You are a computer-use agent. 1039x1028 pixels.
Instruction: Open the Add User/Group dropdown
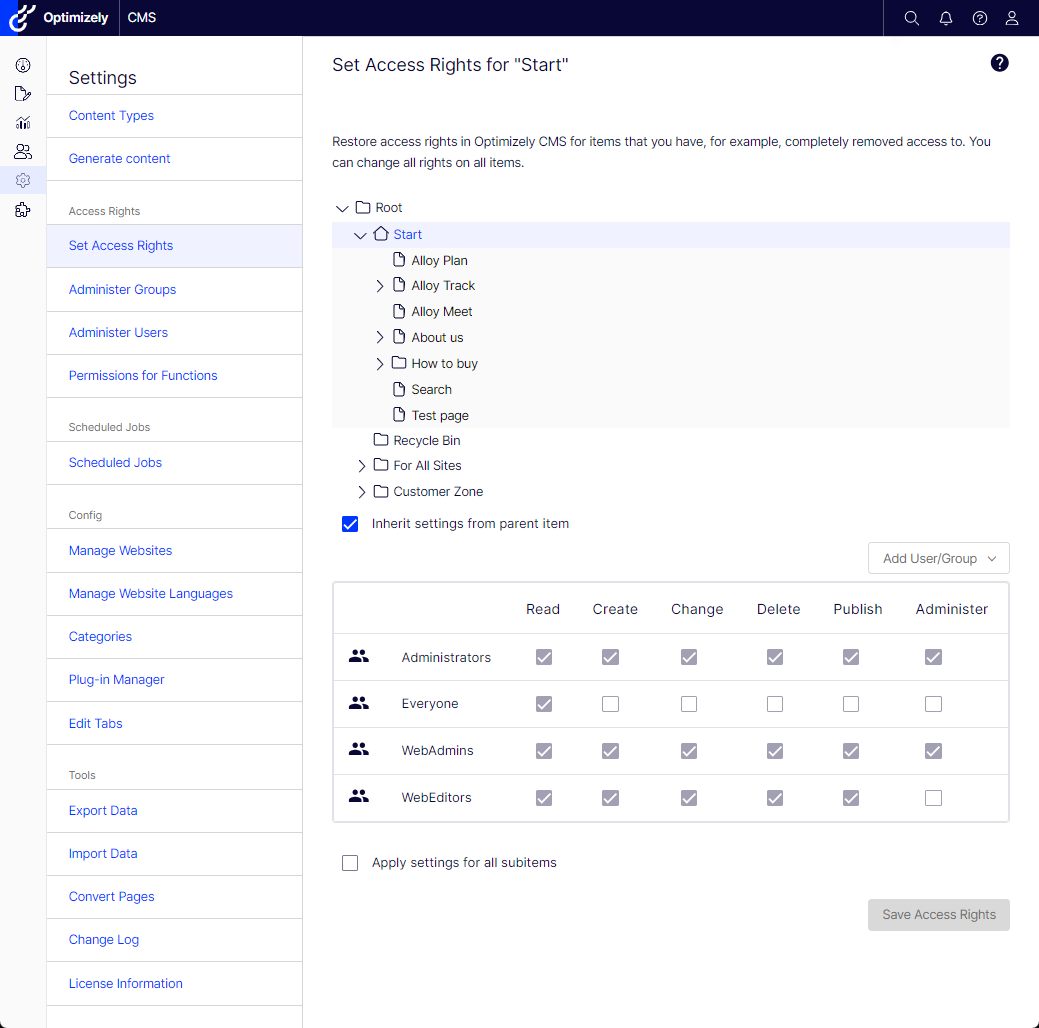(x=938, y=558)
